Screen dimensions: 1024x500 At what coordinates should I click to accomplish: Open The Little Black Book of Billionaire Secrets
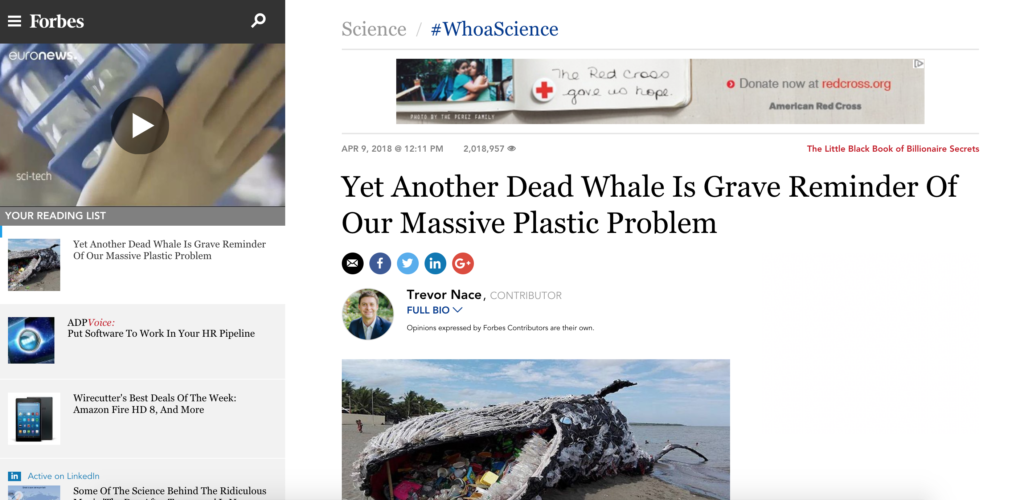tap(893, 149)
